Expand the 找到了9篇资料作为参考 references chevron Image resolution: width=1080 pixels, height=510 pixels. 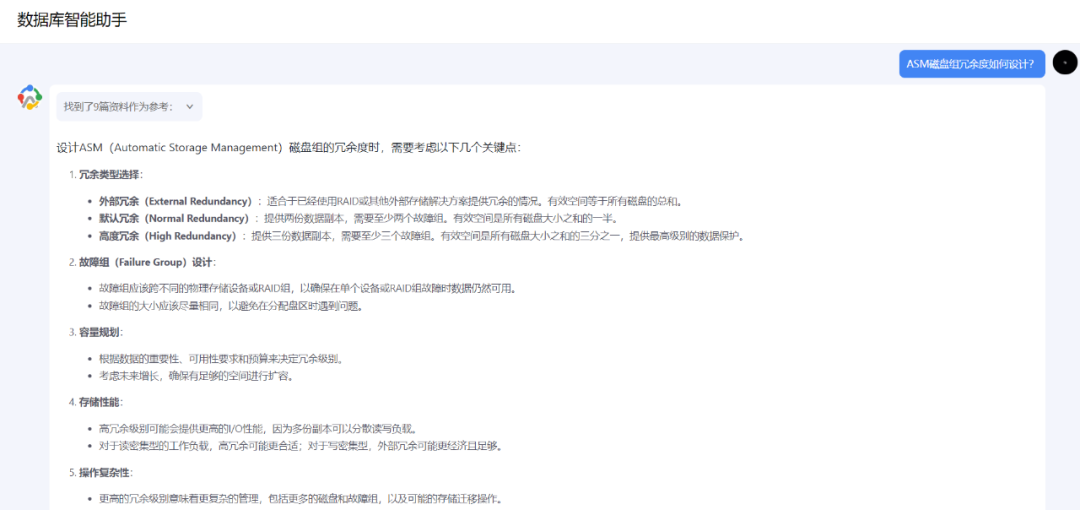tap(190, 106)
